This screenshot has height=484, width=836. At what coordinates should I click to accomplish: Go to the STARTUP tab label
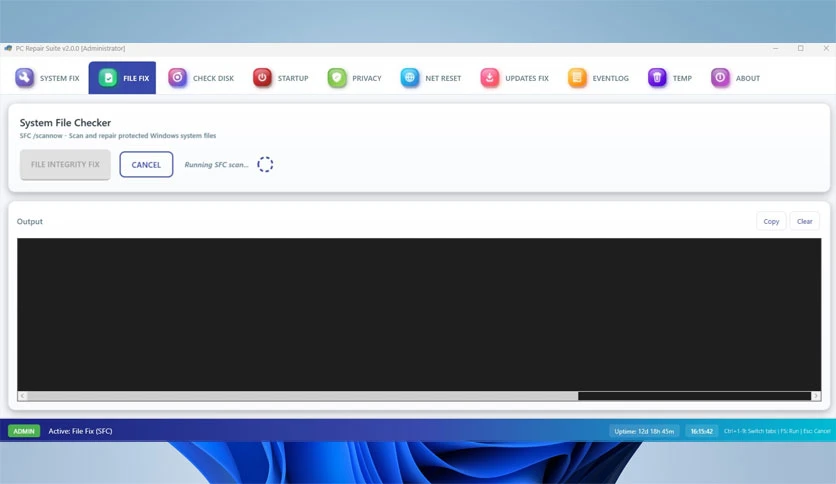tap(293, 78)
